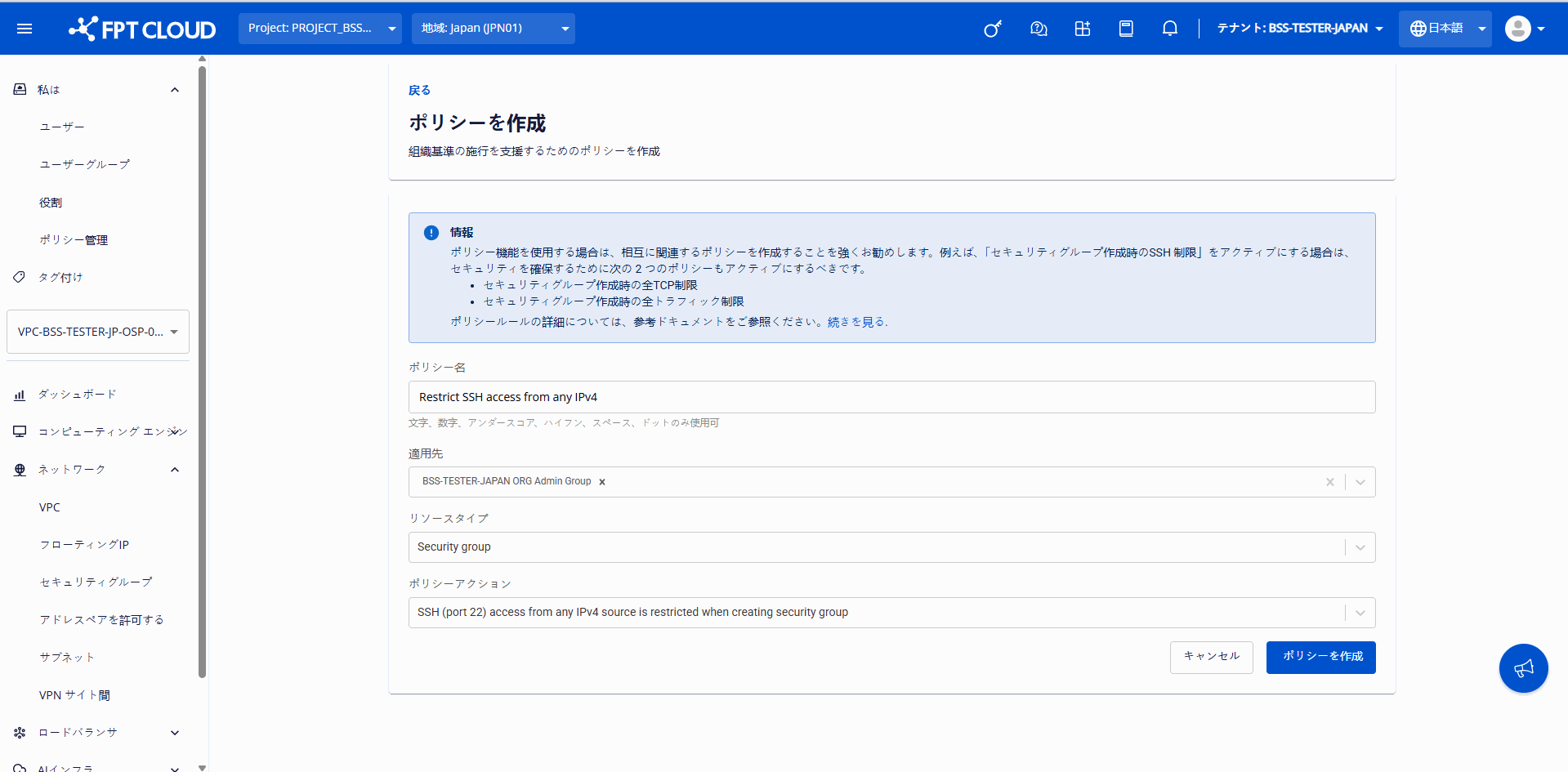The image size is (1568, 772).
Task: Click the key-shaped icon in header
Action: [993, 29]
